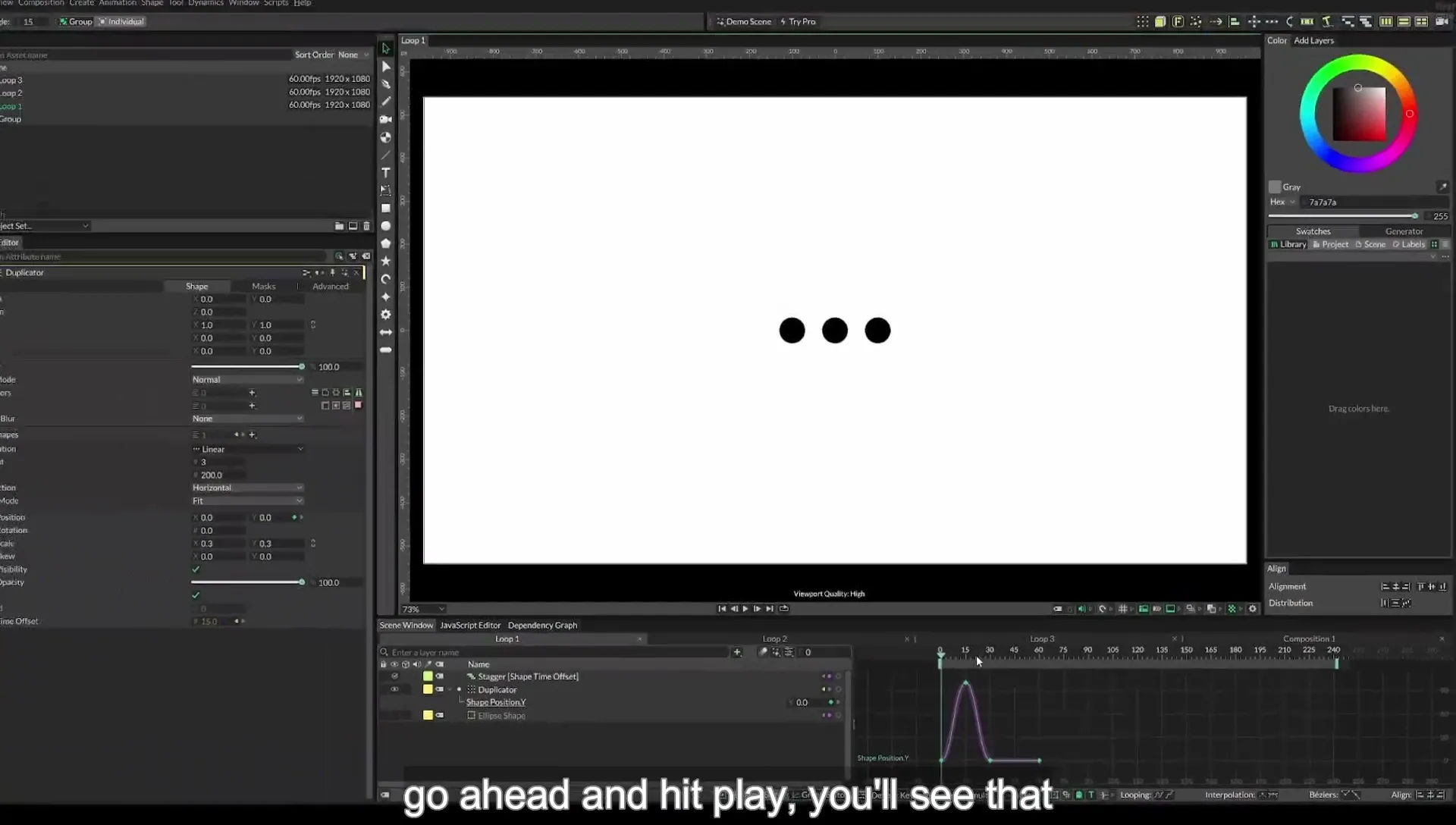Viewport: 1456px width, 825px height.
Task: Click the gear tool in left toolbar
Action: [x=385, y=314]
